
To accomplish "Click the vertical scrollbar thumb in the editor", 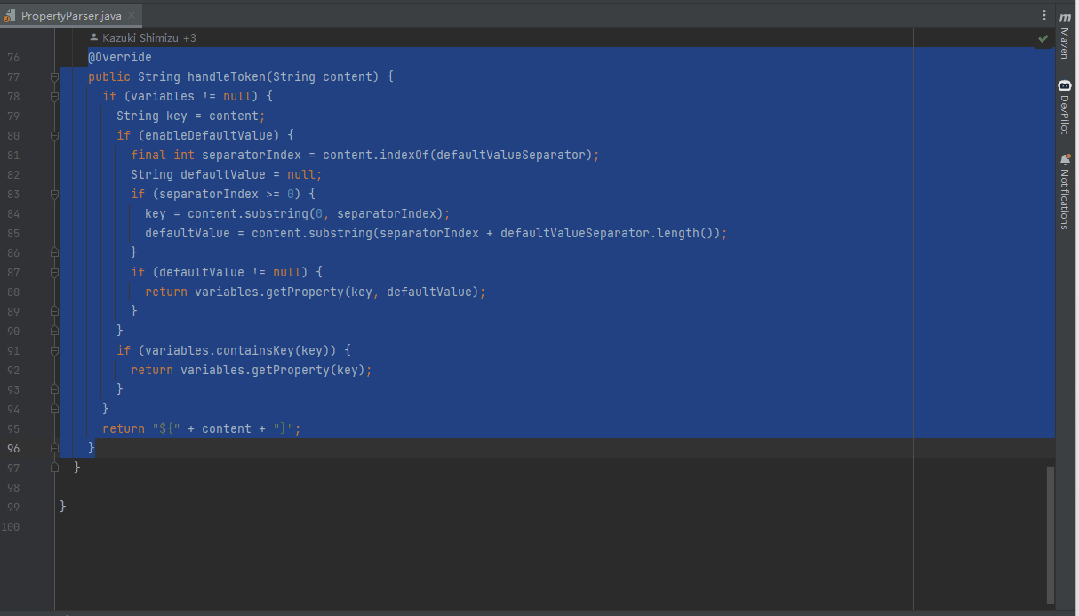I will click(x=1049, y=533).
